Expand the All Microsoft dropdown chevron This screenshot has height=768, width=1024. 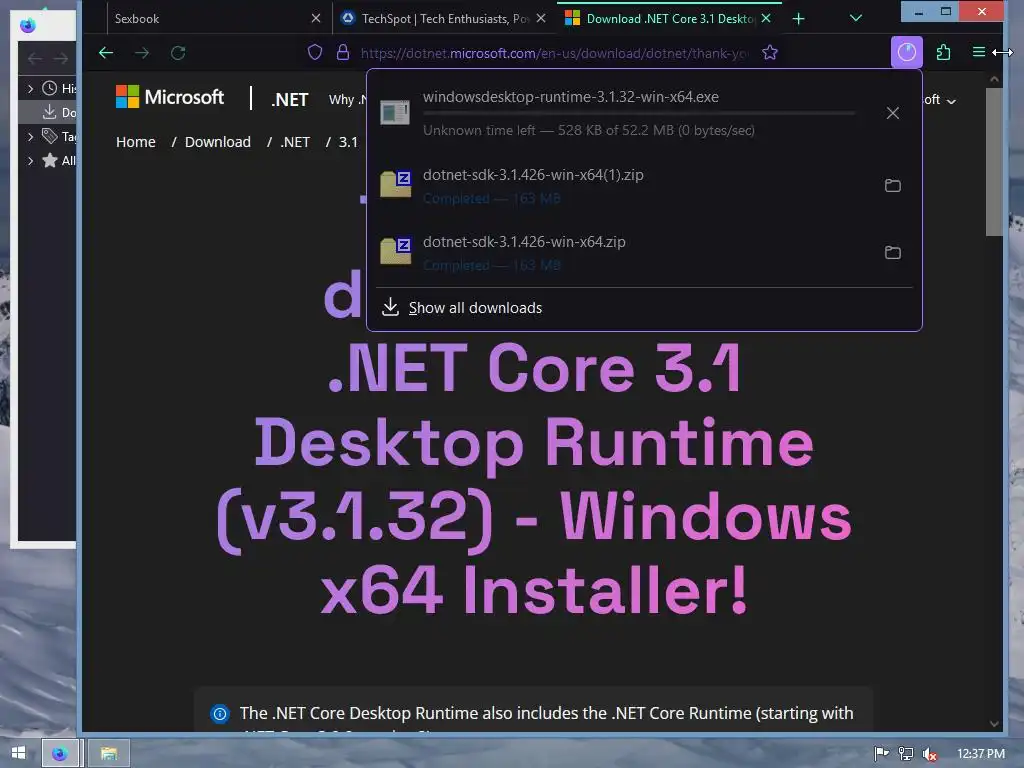tap(951, 101)
